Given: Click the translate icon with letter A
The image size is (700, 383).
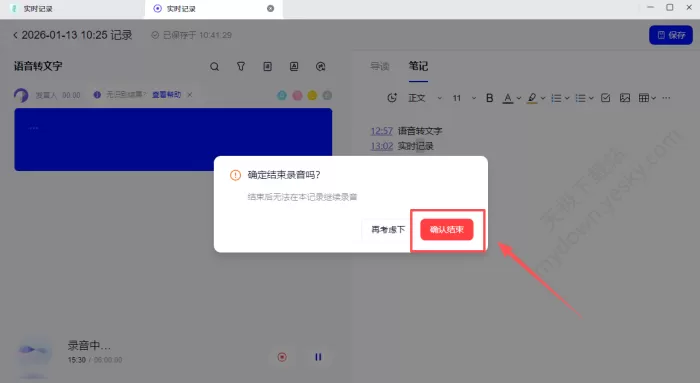Looking at the screenshot, I should click(294, 67).
